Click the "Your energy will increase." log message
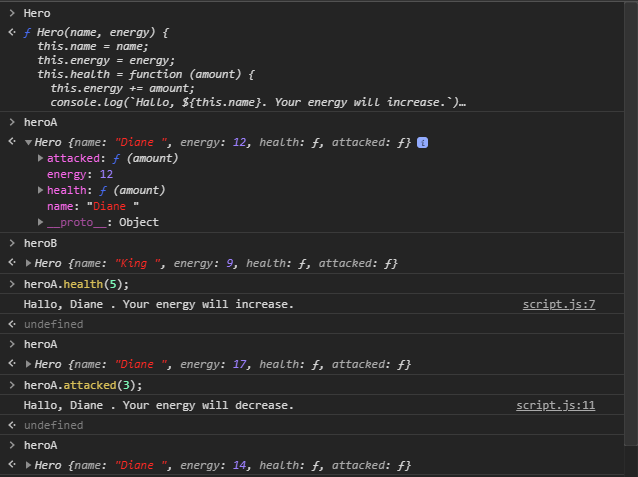 coord(158,304)
